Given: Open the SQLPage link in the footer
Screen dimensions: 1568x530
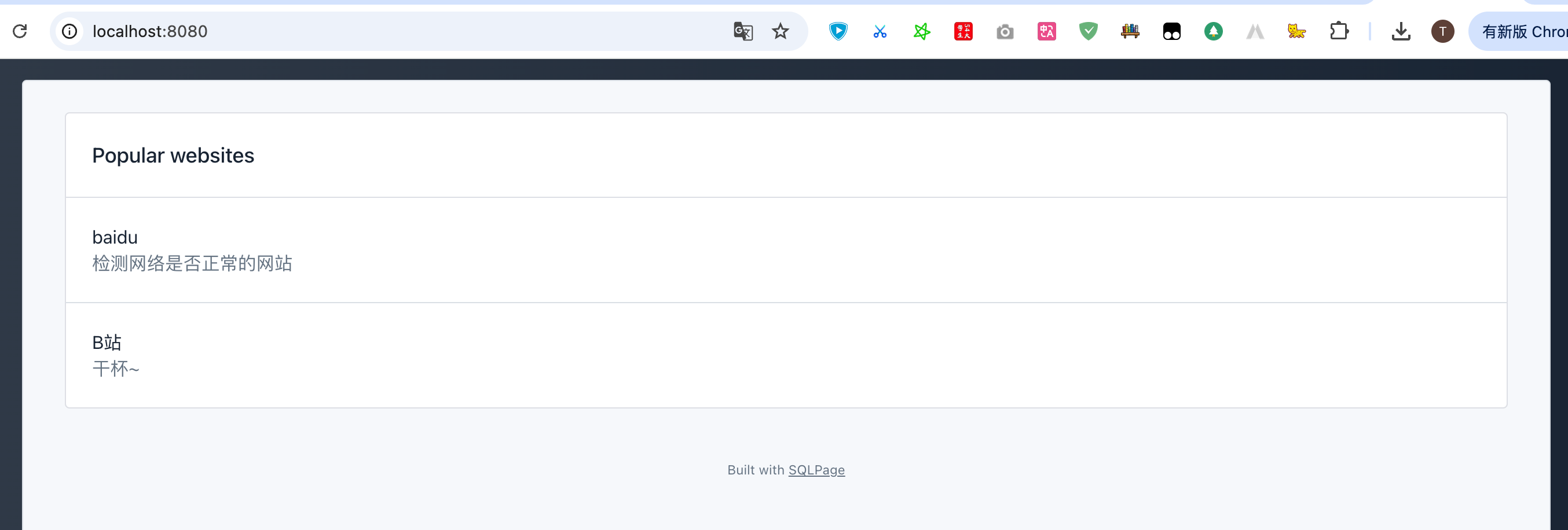Looking at the screenshot, I should pos(816,470).
